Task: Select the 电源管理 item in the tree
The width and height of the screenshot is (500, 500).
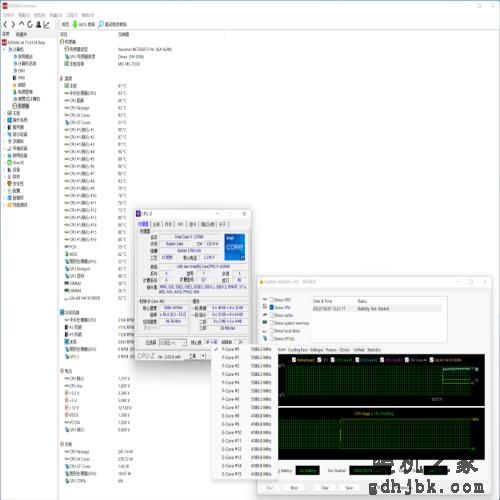Action: [23, 92]
